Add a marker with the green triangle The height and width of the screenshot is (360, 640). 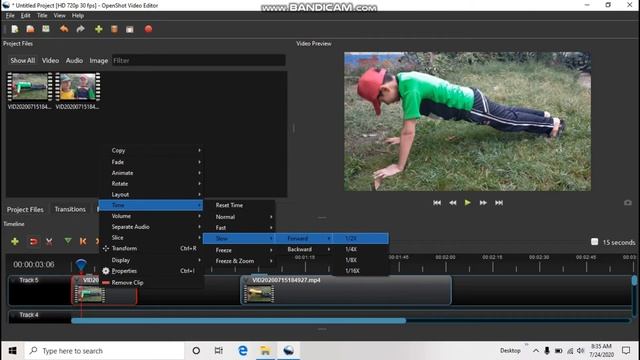point(68,241)
